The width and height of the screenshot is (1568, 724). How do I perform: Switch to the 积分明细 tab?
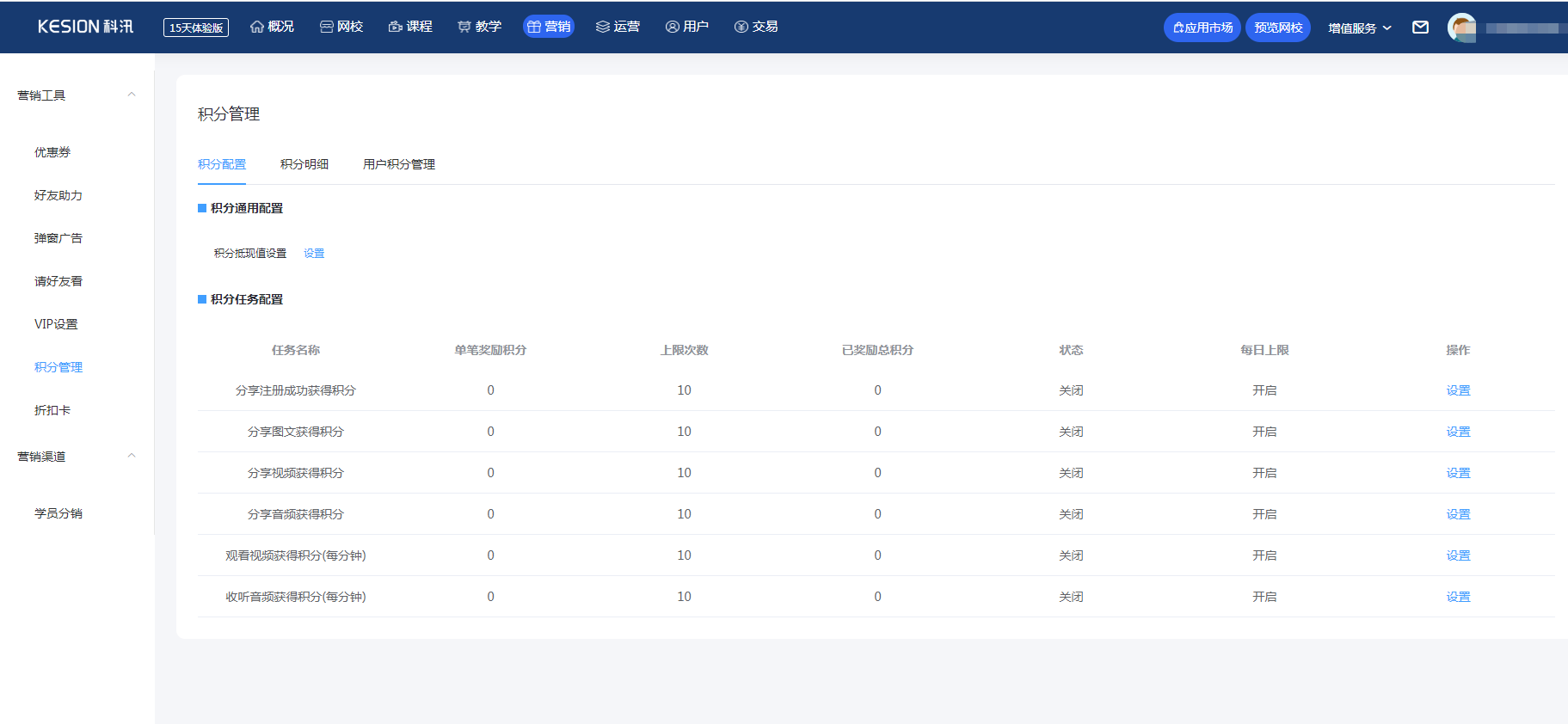pos(304,164)
